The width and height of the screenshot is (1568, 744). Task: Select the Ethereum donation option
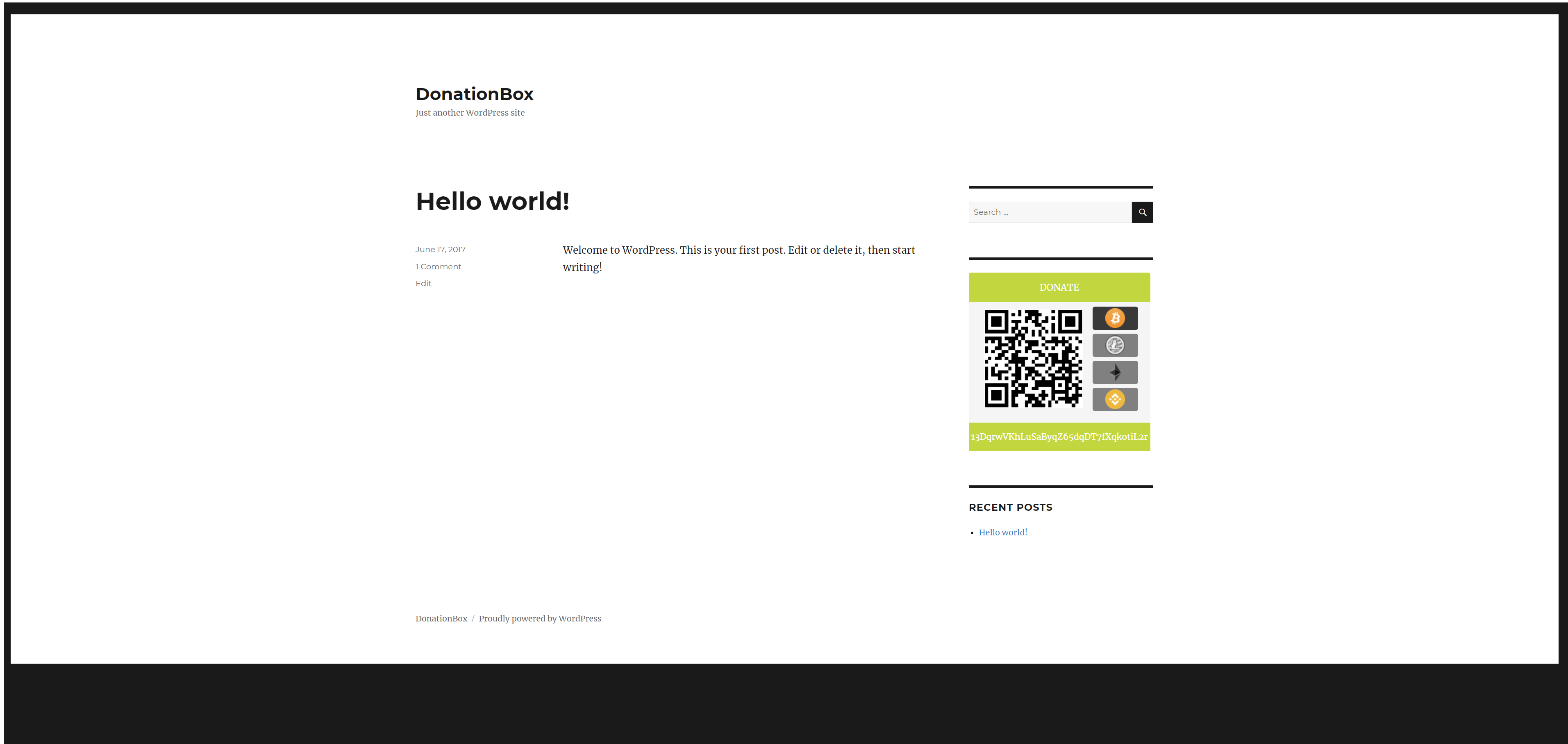click(x=1114, y=372)
